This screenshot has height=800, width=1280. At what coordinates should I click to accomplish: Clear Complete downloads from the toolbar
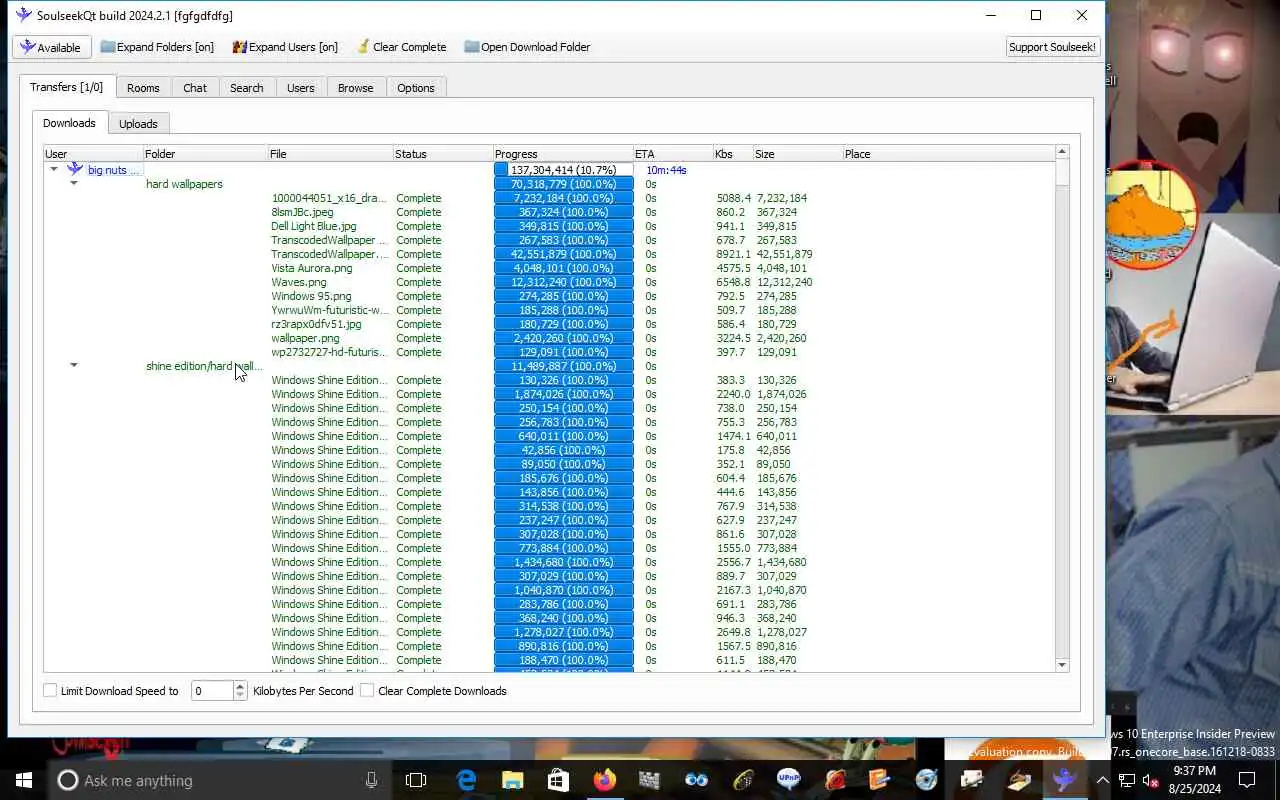[400, 47]
